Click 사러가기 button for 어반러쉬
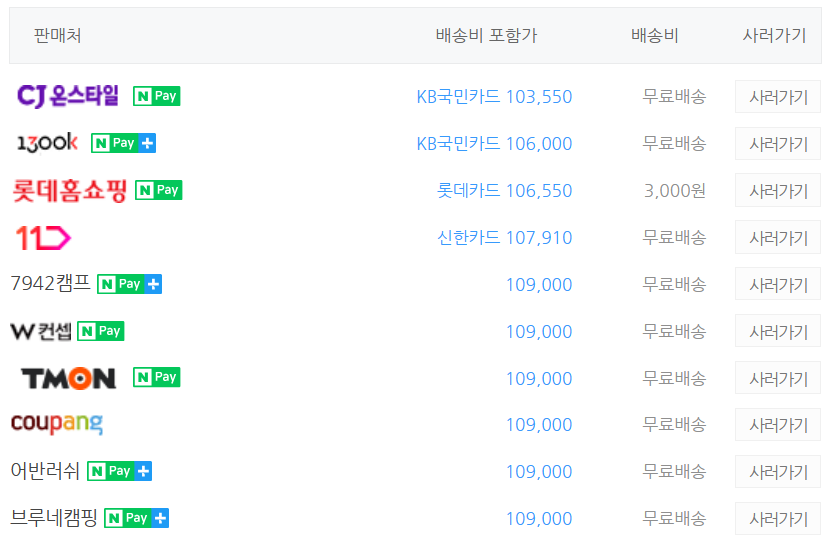The width and height of the screenshot is (826, 551). point(778,471)
